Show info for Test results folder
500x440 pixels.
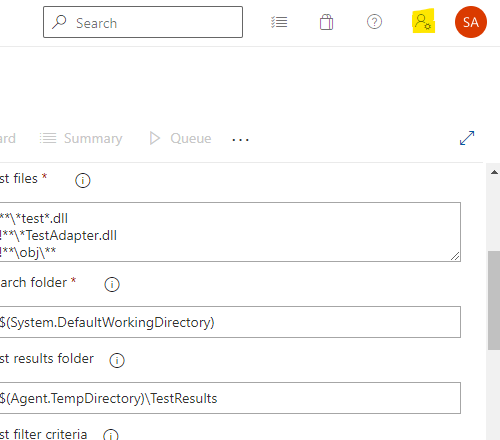click(x=117, y=360)
